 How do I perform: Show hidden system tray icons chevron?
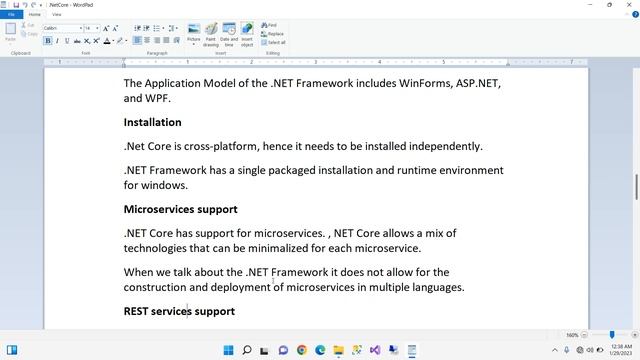554,350
